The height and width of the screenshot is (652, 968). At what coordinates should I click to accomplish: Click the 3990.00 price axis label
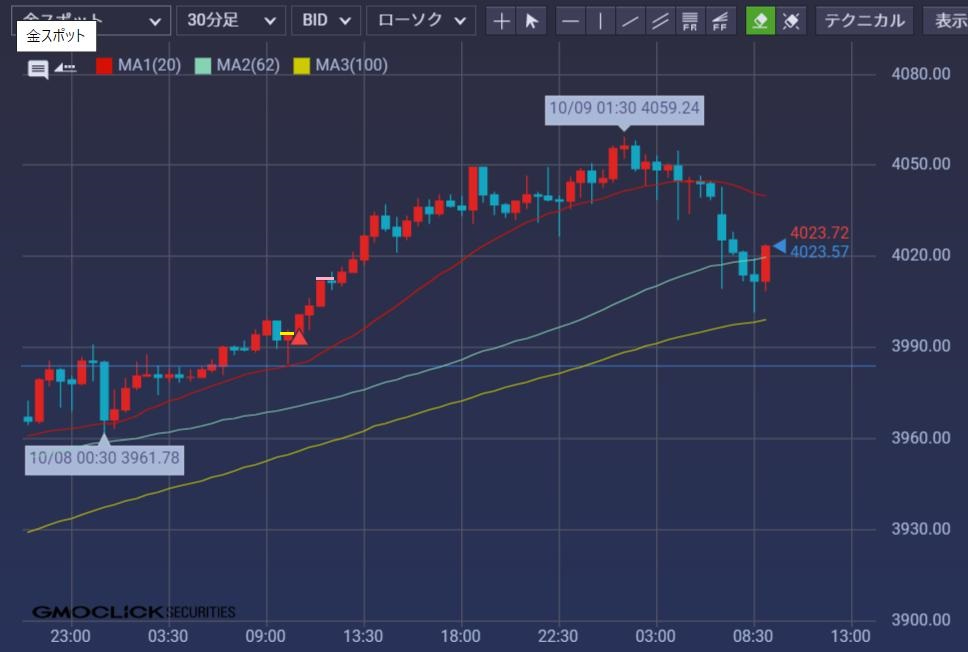920,346
